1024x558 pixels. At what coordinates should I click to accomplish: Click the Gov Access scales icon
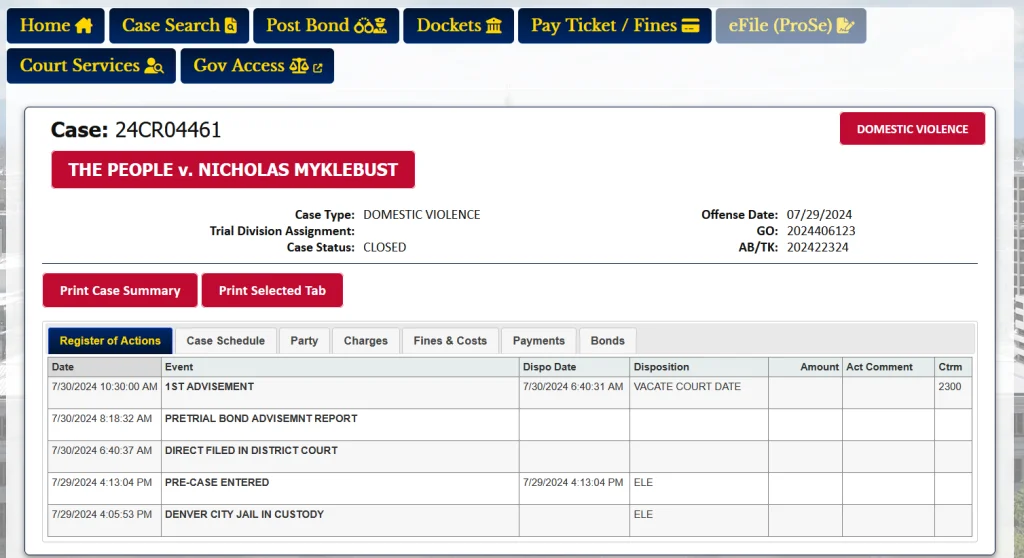[x=299, y=66]
